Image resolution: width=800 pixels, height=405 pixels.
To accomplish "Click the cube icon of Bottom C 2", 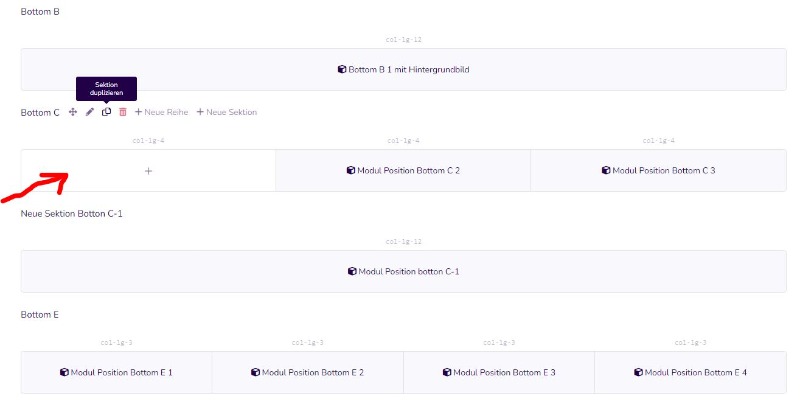I will [351, 170].
